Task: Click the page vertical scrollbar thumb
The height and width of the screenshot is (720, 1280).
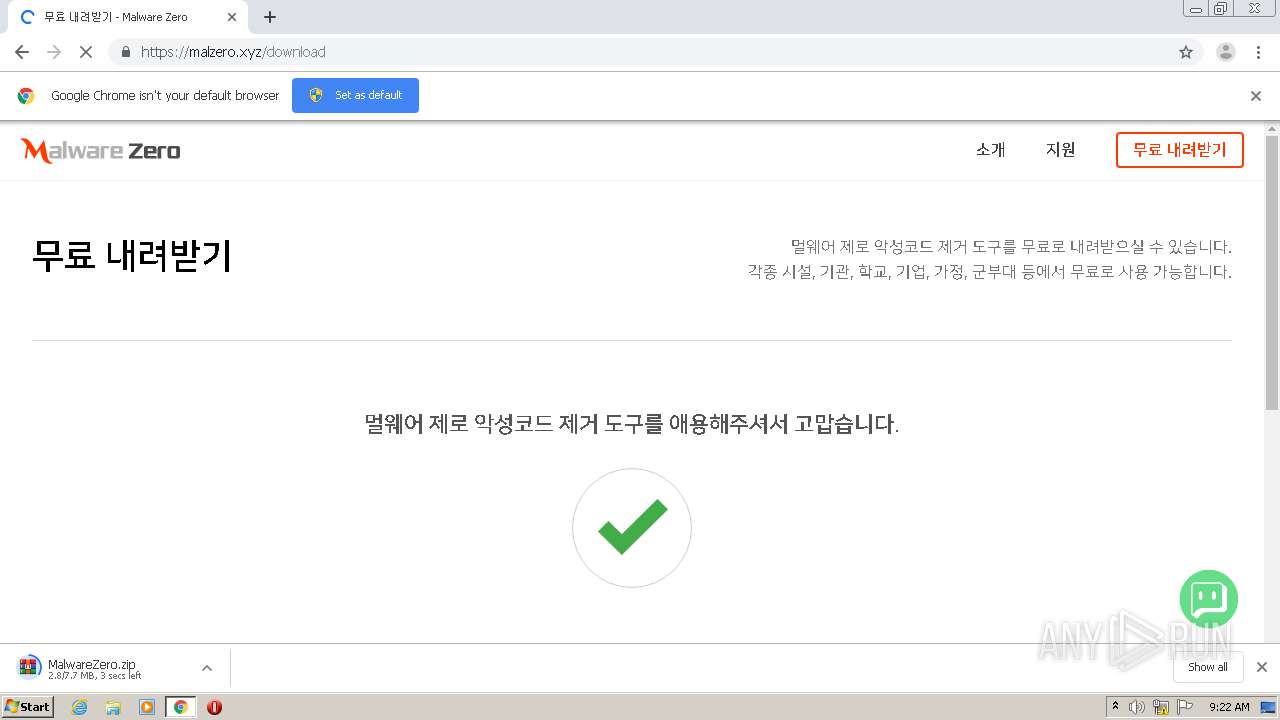Action: tap(1272, 272)
